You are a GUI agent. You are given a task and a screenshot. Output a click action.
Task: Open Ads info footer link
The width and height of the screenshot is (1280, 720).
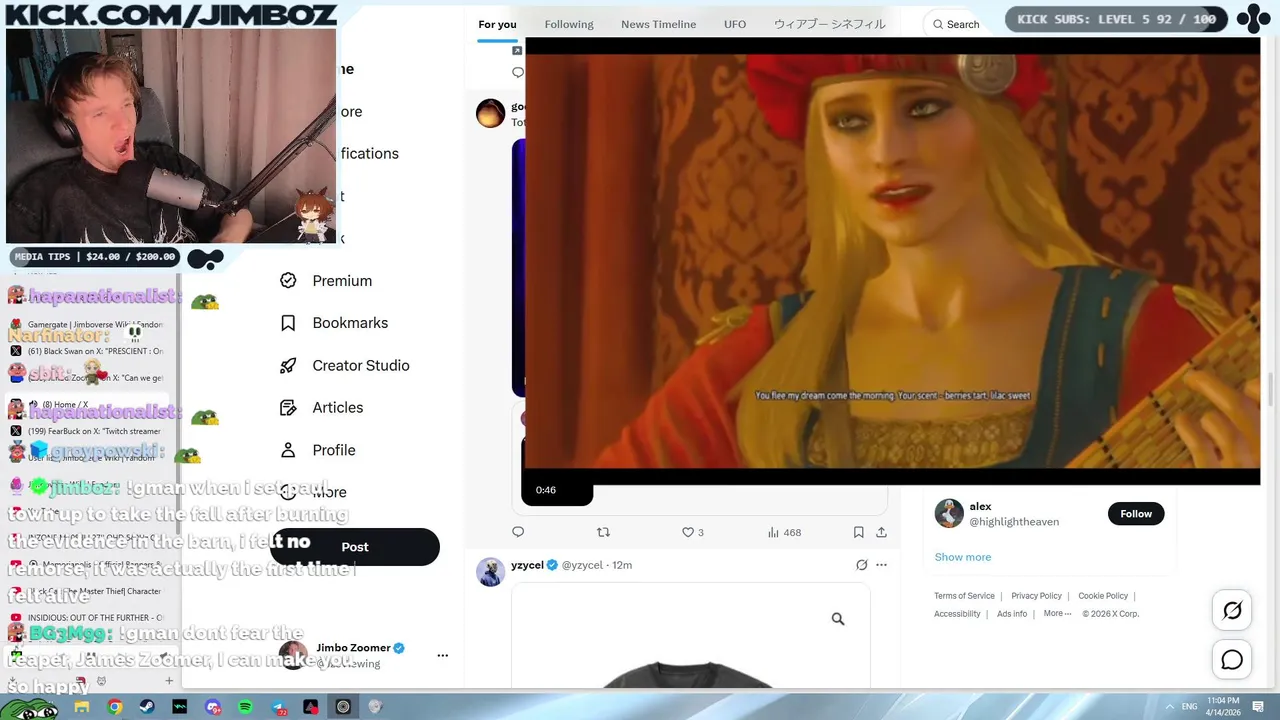pos(1012,614)
